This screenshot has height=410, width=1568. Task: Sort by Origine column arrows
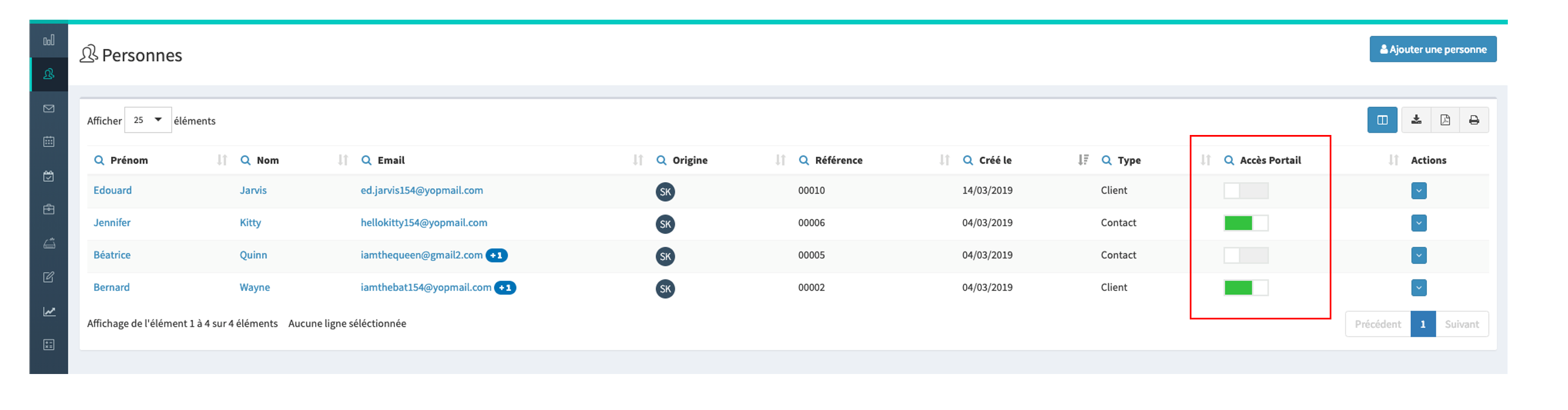(781, 160)
